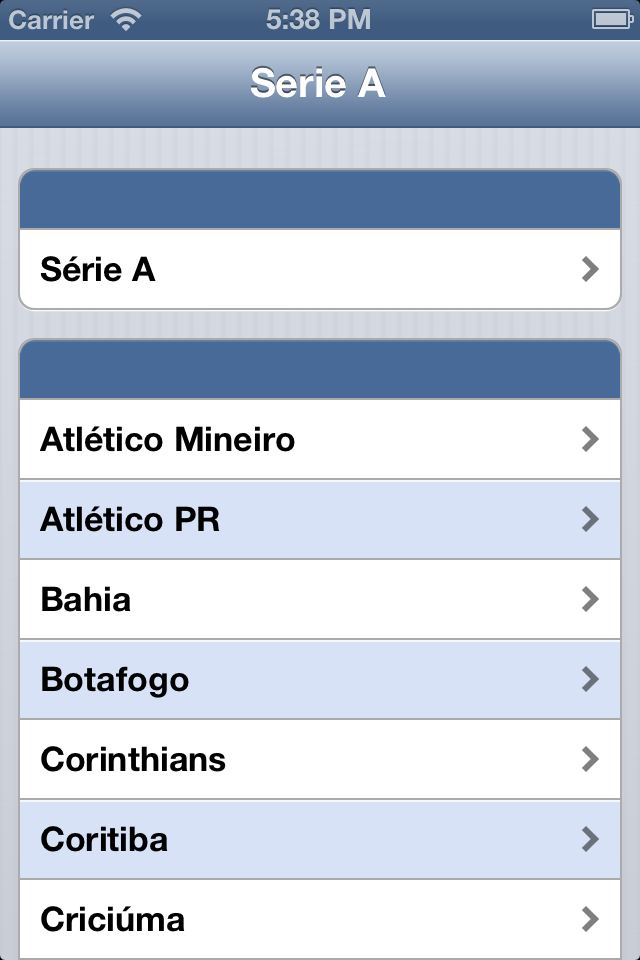Tap the disclosure arrow for Botafogo
640x960 pixels.
point(590,679)
